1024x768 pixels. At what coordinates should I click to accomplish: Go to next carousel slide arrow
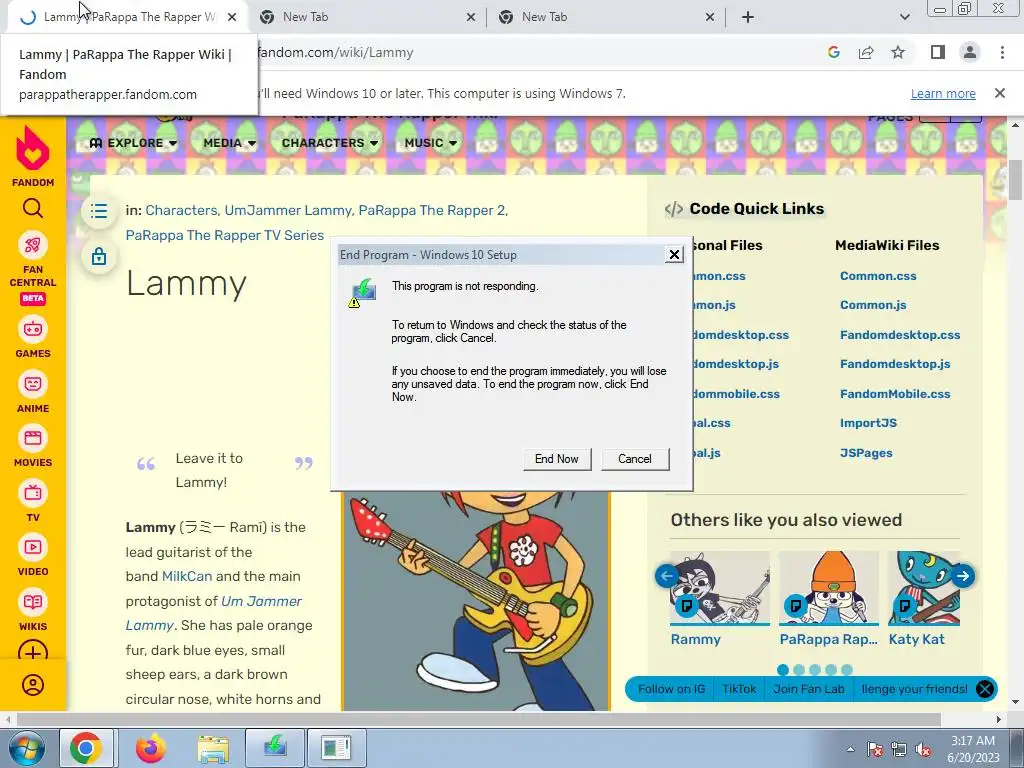point(963,576)
